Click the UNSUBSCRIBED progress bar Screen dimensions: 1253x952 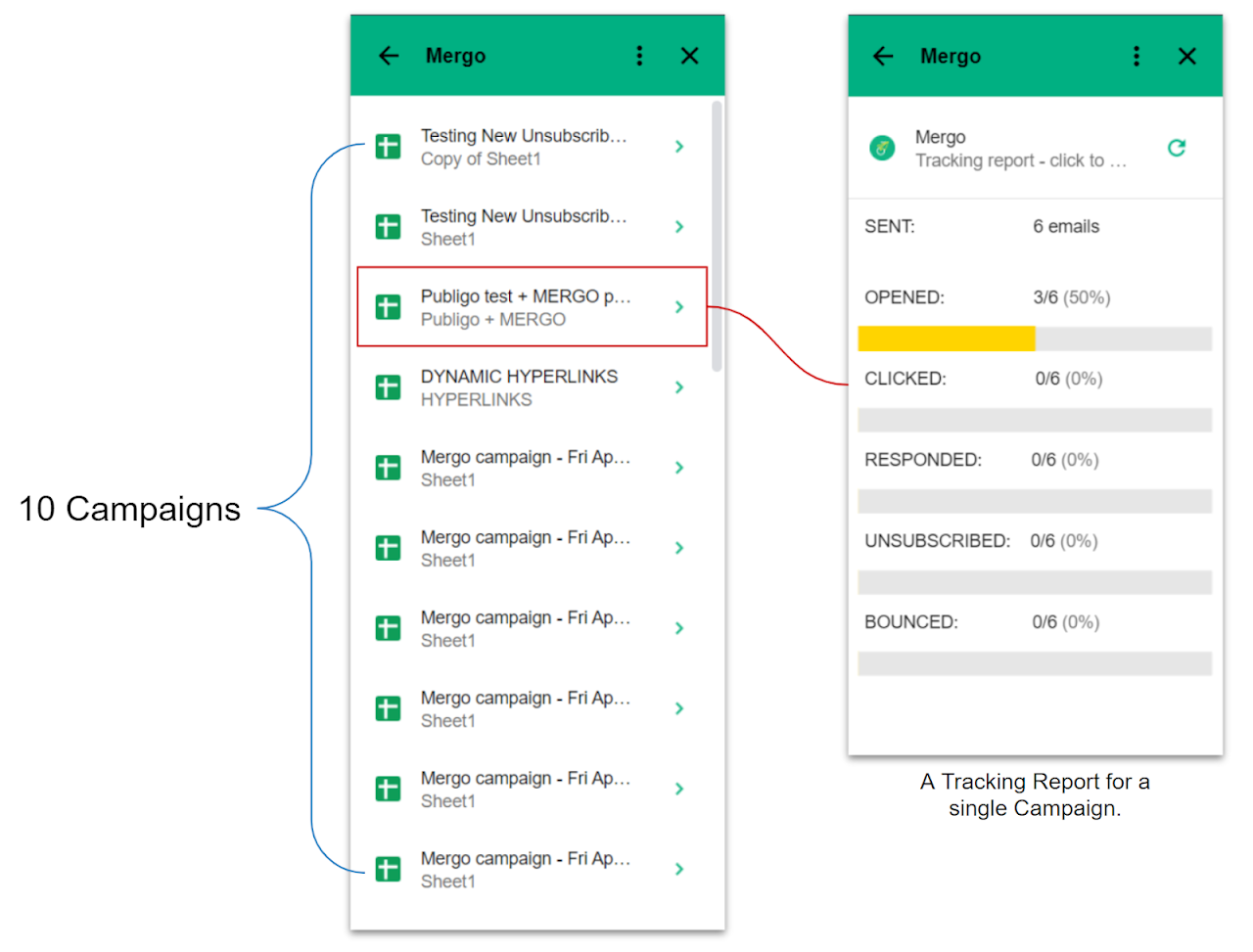pyautogui.click(x=1035, y=582)
